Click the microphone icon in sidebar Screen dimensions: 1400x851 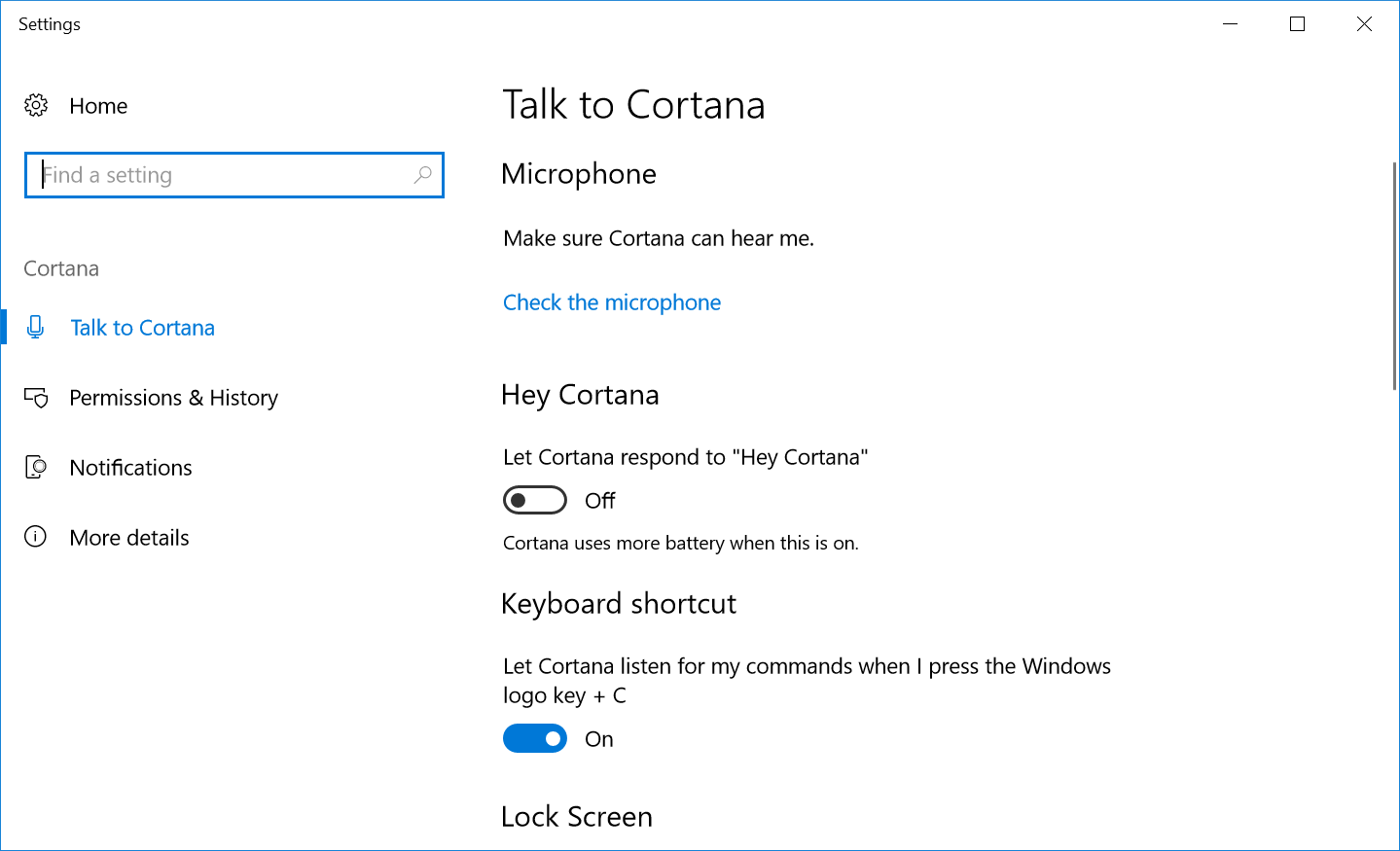point(36,328)
